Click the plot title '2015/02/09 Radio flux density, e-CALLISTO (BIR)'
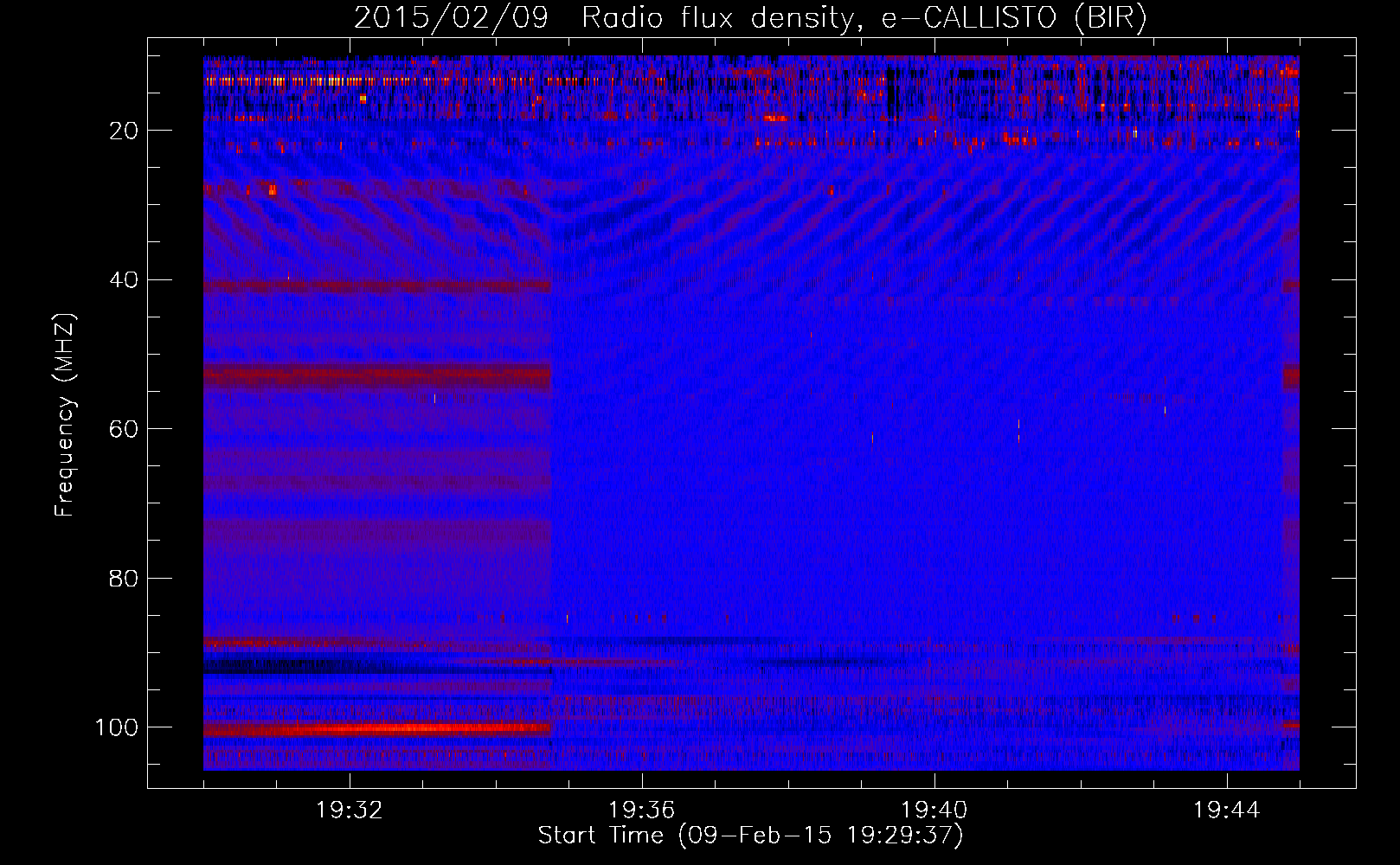This screenshot has height=865, width=1400. click(750, 17)
